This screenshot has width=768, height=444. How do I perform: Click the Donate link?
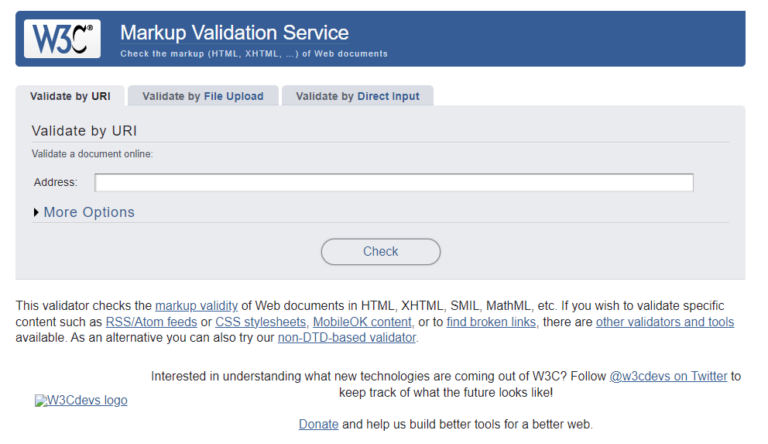click(319, 424)
